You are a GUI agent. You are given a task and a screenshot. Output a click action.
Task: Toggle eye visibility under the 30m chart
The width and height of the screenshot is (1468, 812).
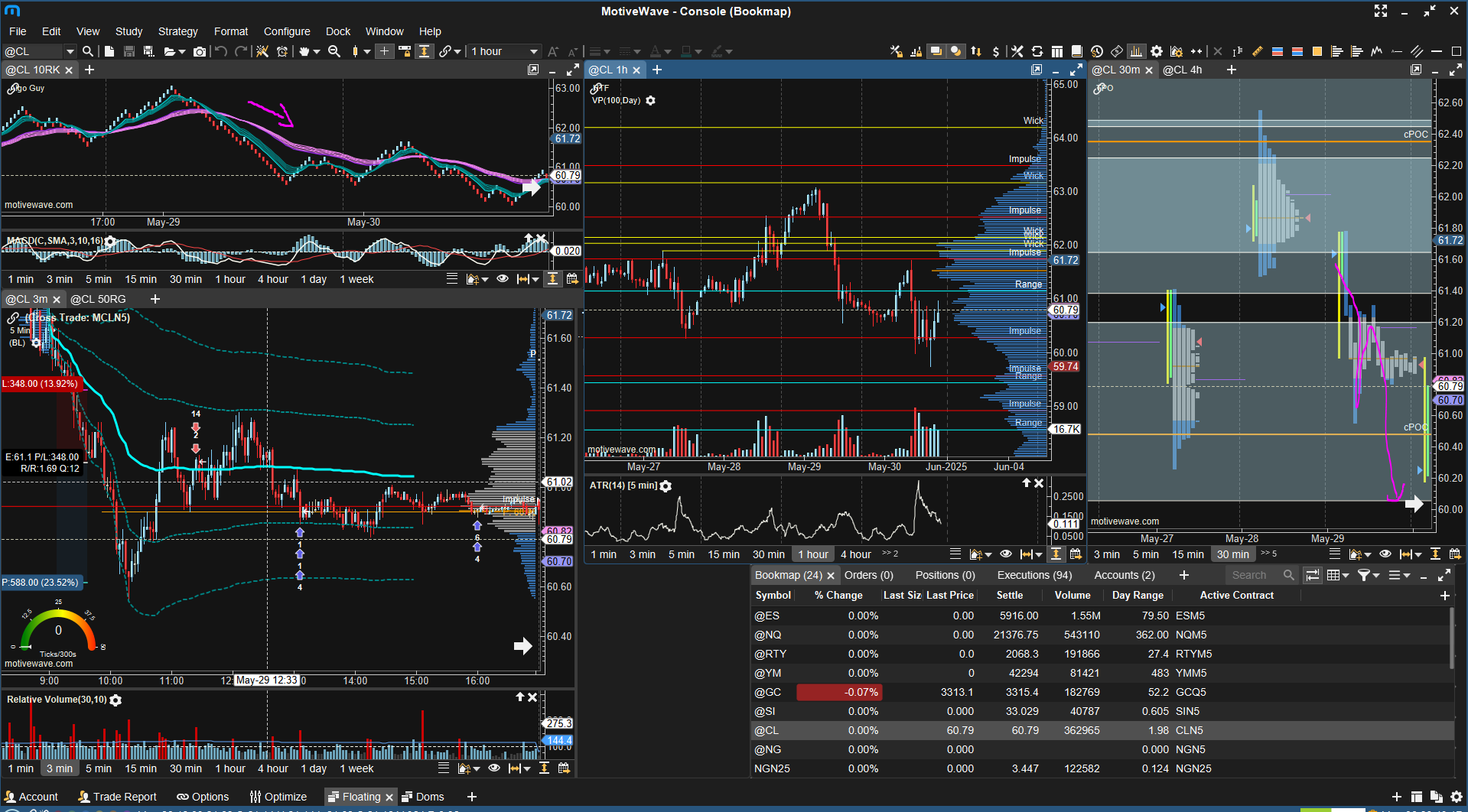(x=1385, y=554)
